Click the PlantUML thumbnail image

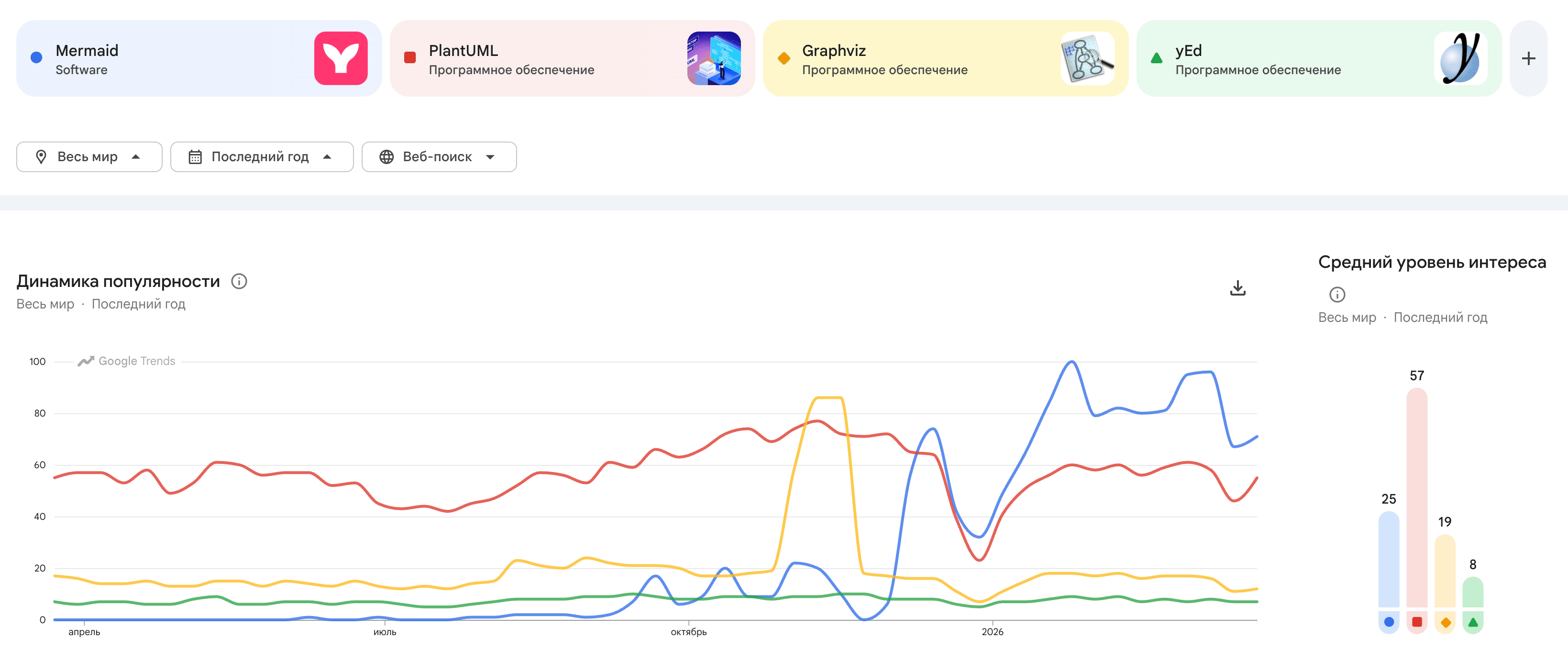[x=713, y=58]
